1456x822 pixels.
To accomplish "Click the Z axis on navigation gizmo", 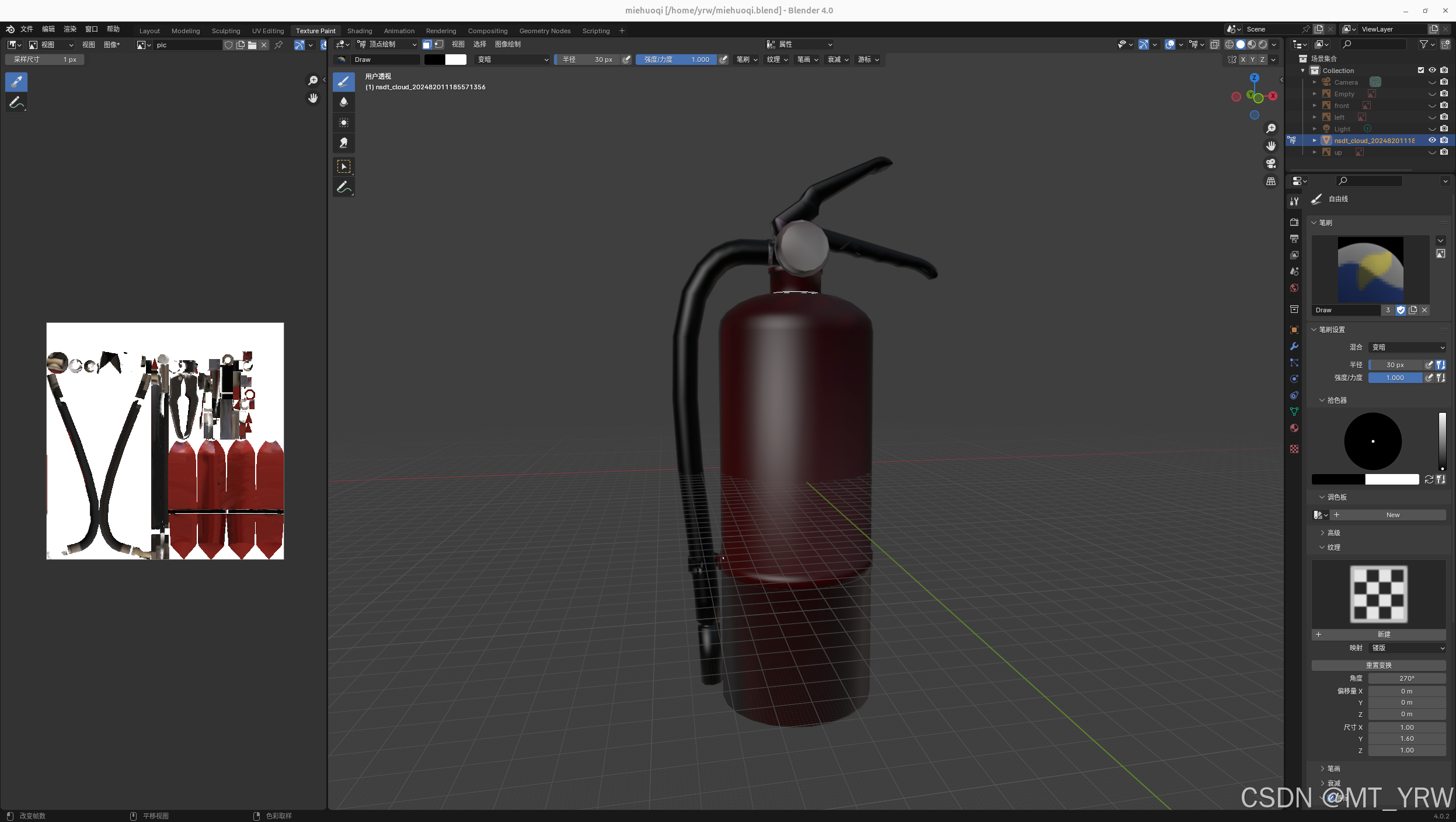I will pyautogui.click(x=1254, y=78).
